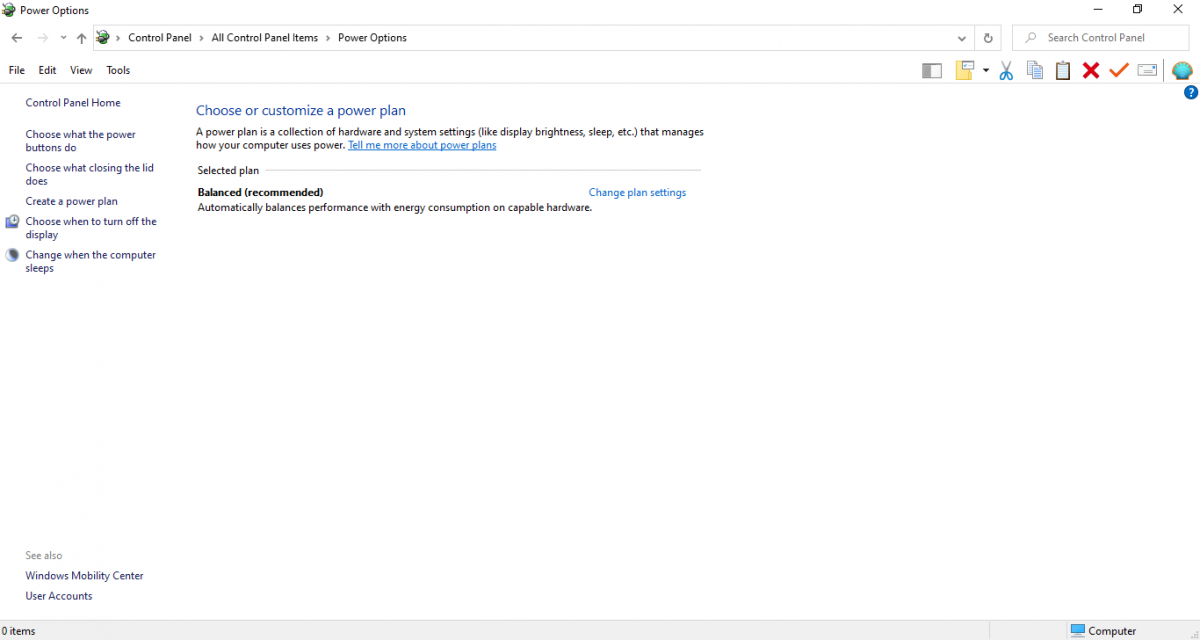The height and width of the screenshot is (640, 1200).
Task: Click the search magnifier icon
Action: point(1031,38)
